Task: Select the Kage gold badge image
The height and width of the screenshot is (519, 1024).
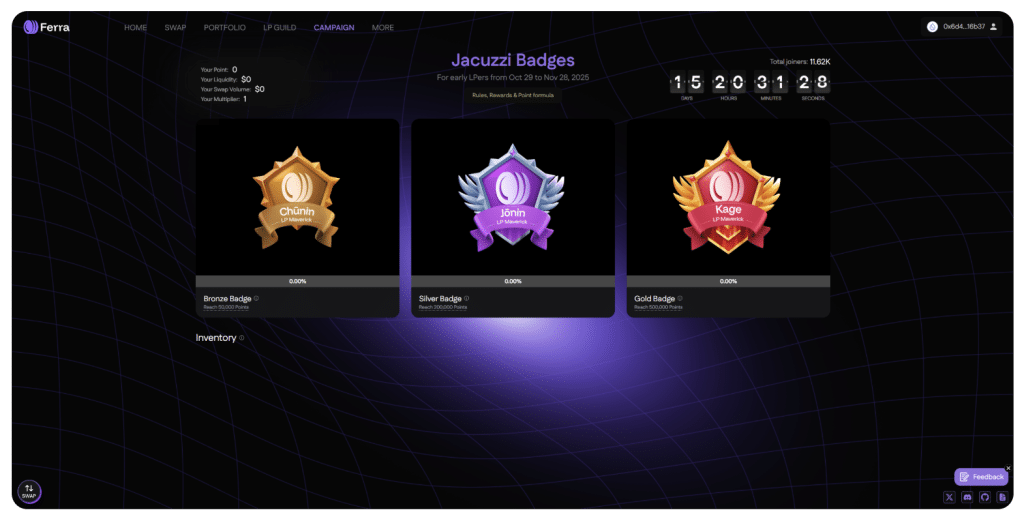Action: point(728,197)
